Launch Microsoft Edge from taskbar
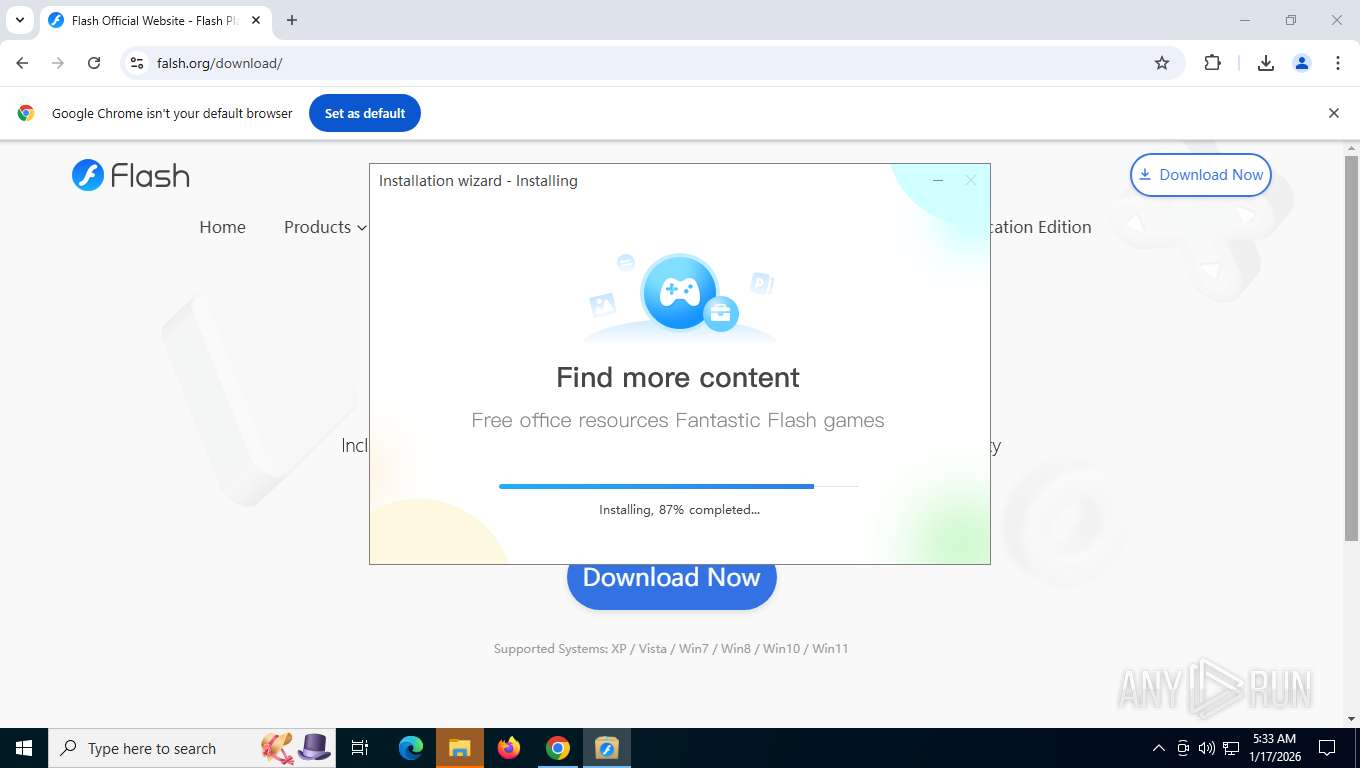 tap(411, 748)
